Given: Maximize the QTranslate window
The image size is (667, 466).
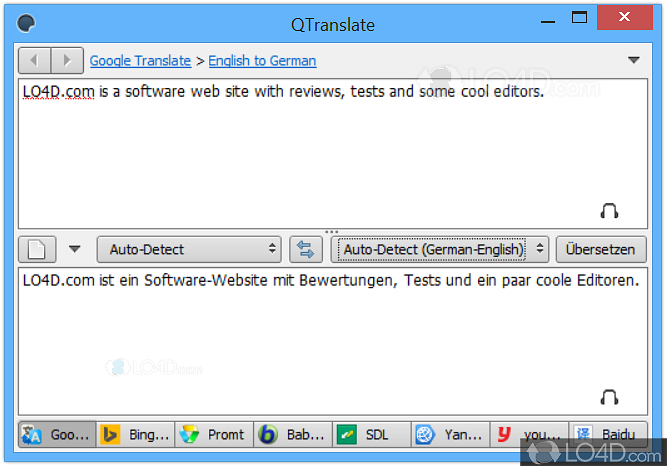Looking at the screenshot, I should click(x=579, y=17).
